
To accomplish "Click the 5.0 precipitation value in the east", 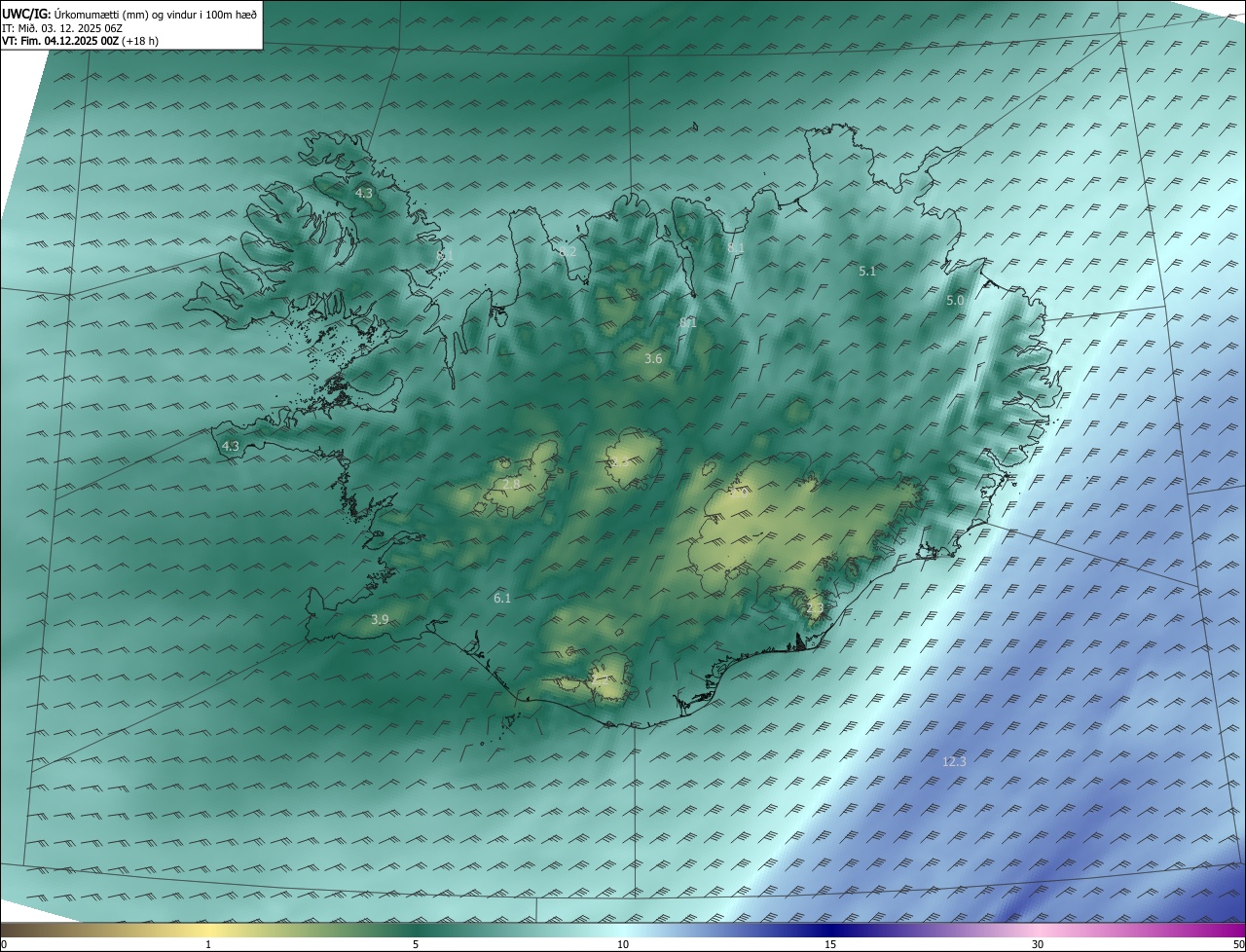I will [x=955, y=301].
